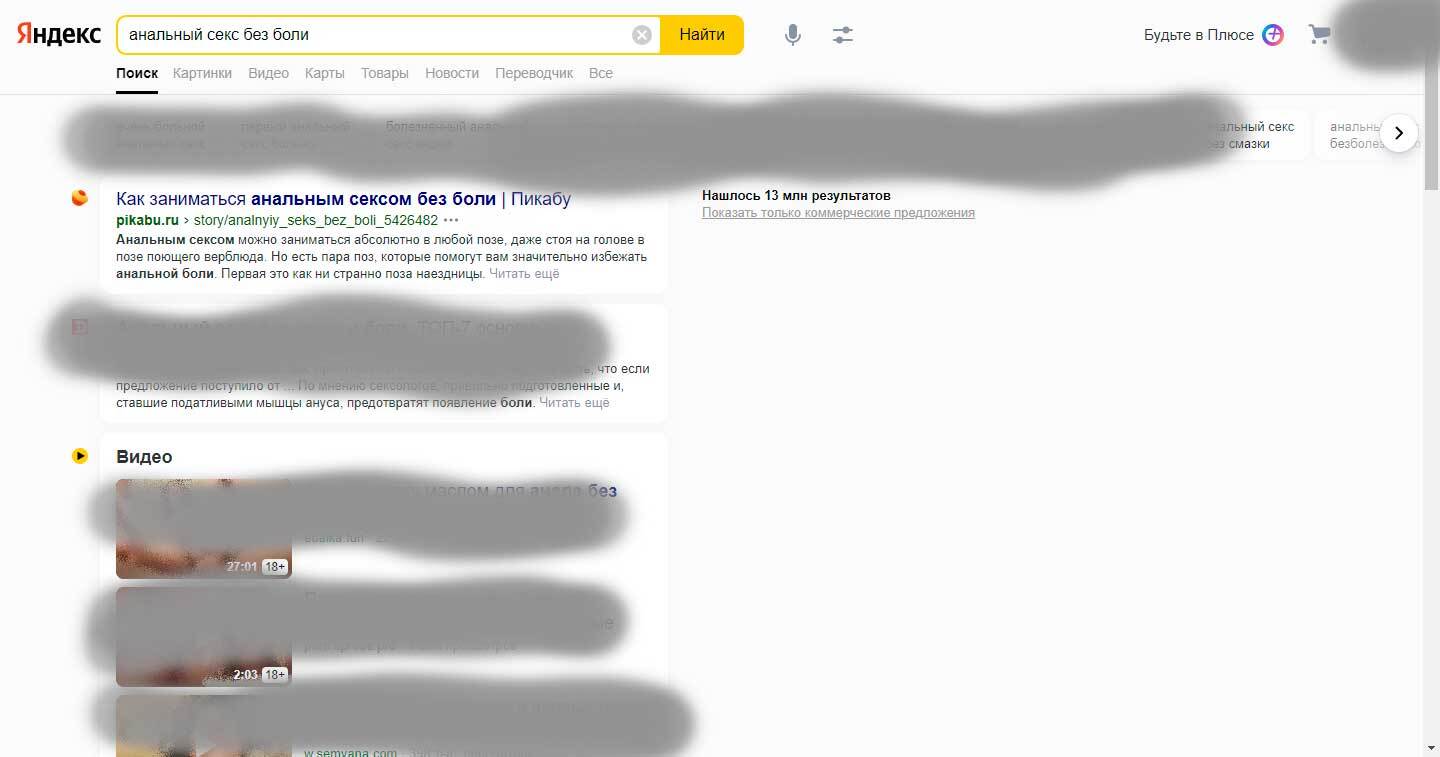The height and width of the screenshot is (757, 1440).
Task: Activate voice search microphone icon
Action: 793,35
